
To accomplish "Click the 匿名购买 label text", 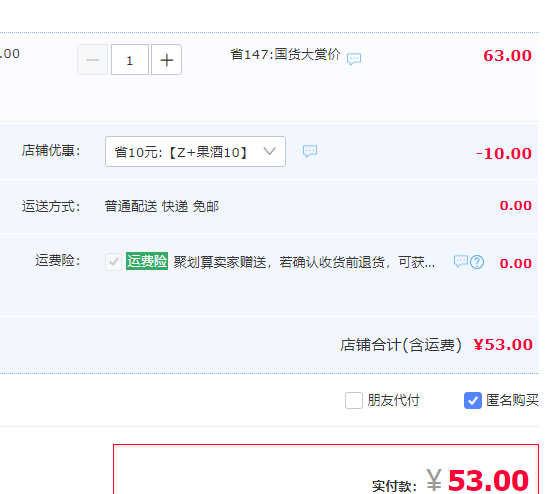I will (x=513, y=400).
